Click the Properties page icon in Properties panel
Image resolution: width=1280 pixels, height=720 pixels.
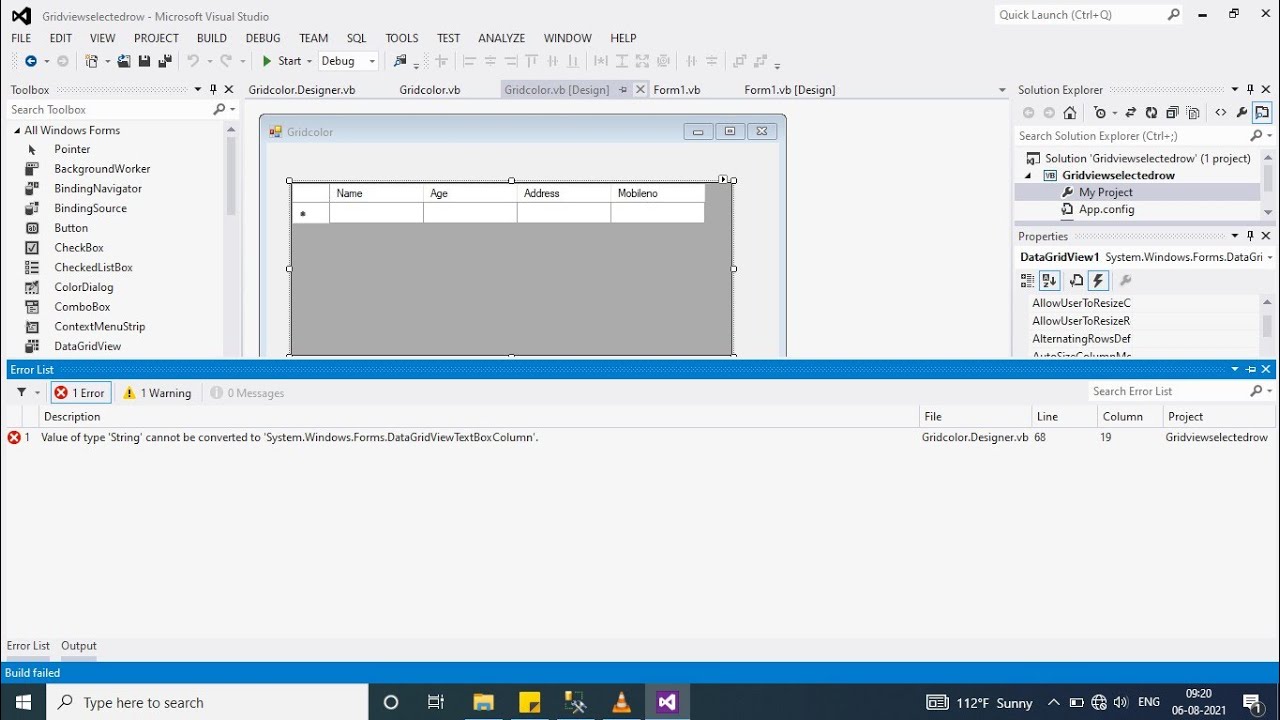tap(1077, 281)
